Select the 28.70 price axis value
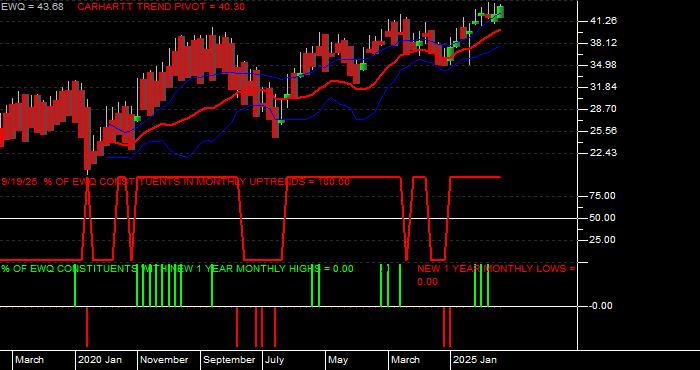 [603, 109]
